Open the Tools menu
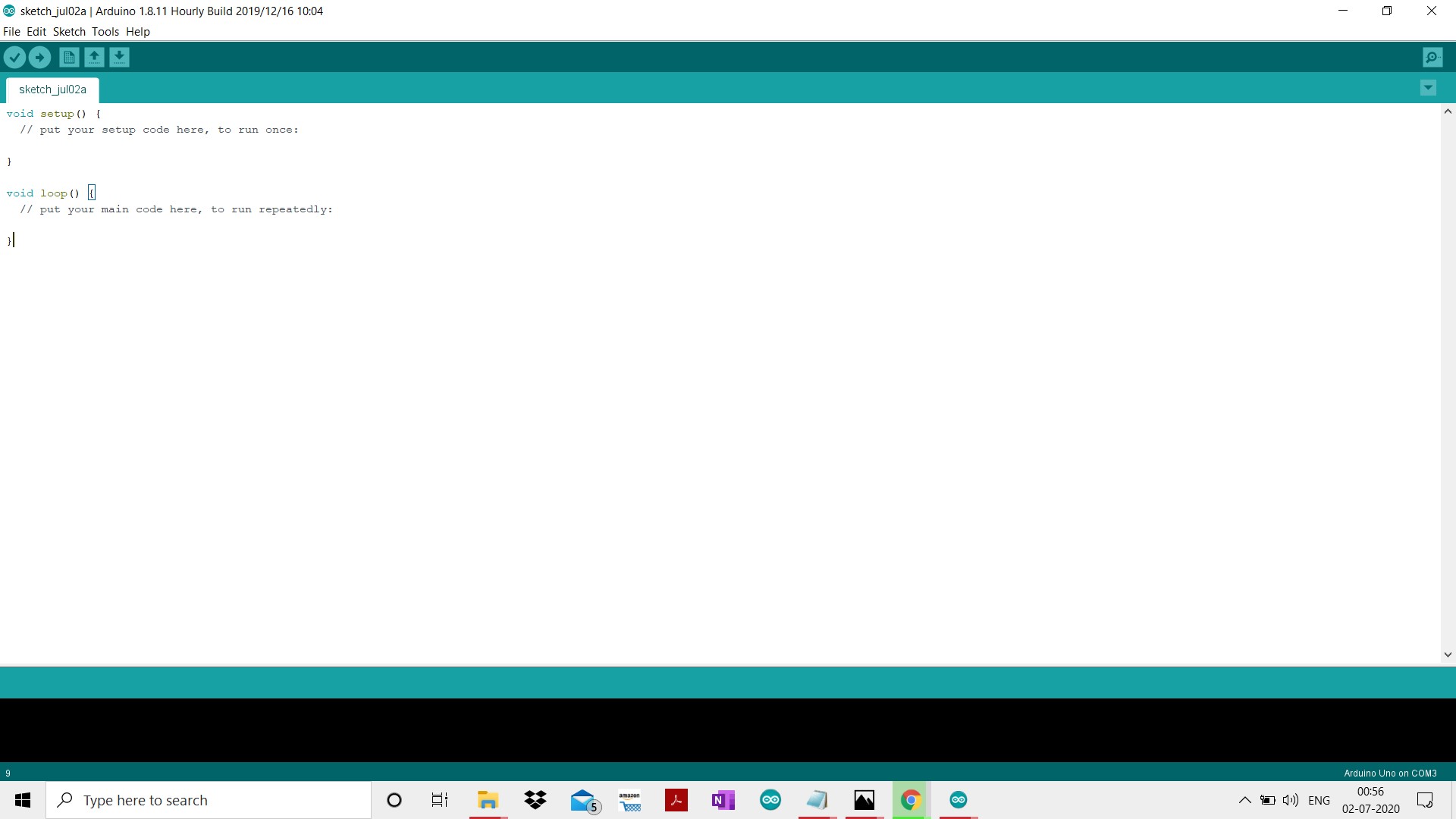Screen dimensions: 1456x819 (x=105, y=32)
